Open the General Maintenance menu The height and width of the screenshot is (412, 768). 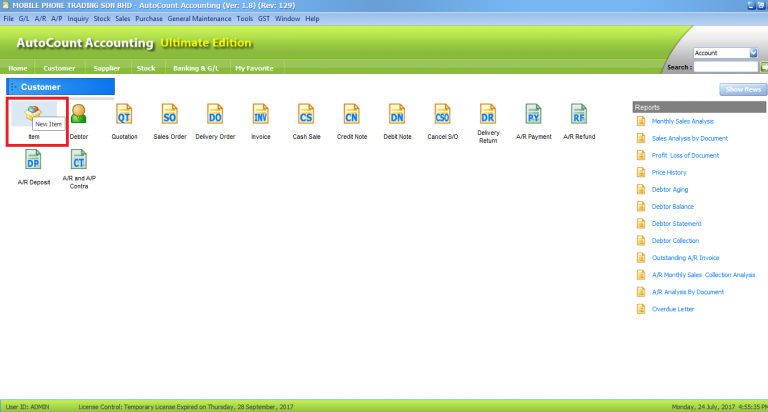199,19
